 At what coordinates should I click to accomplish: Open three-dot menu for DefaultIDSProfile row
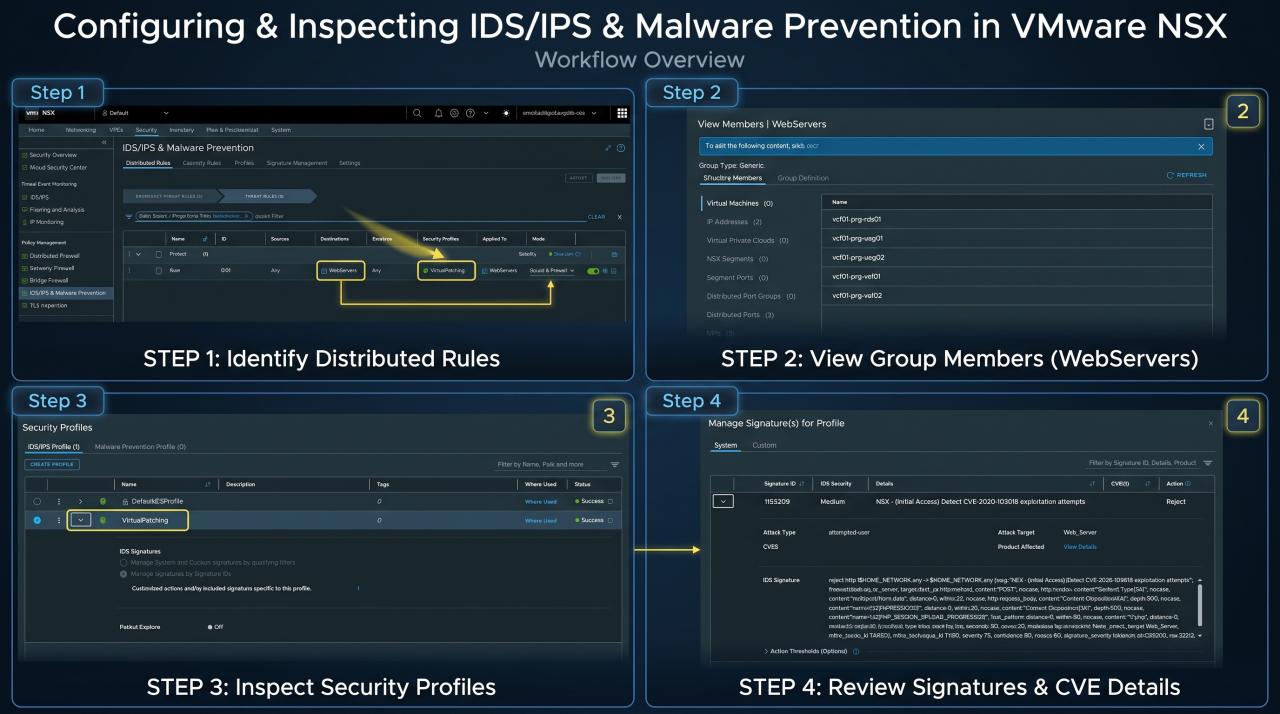pyautogui.click(x=59, y=501)
